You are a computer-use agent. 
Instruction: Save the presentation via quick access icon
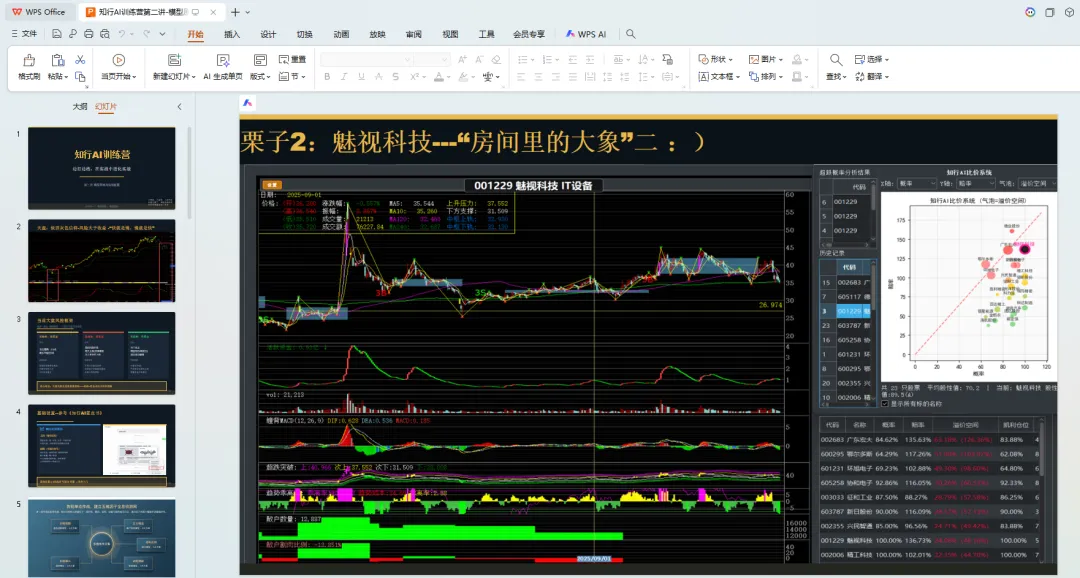(56, 34)
